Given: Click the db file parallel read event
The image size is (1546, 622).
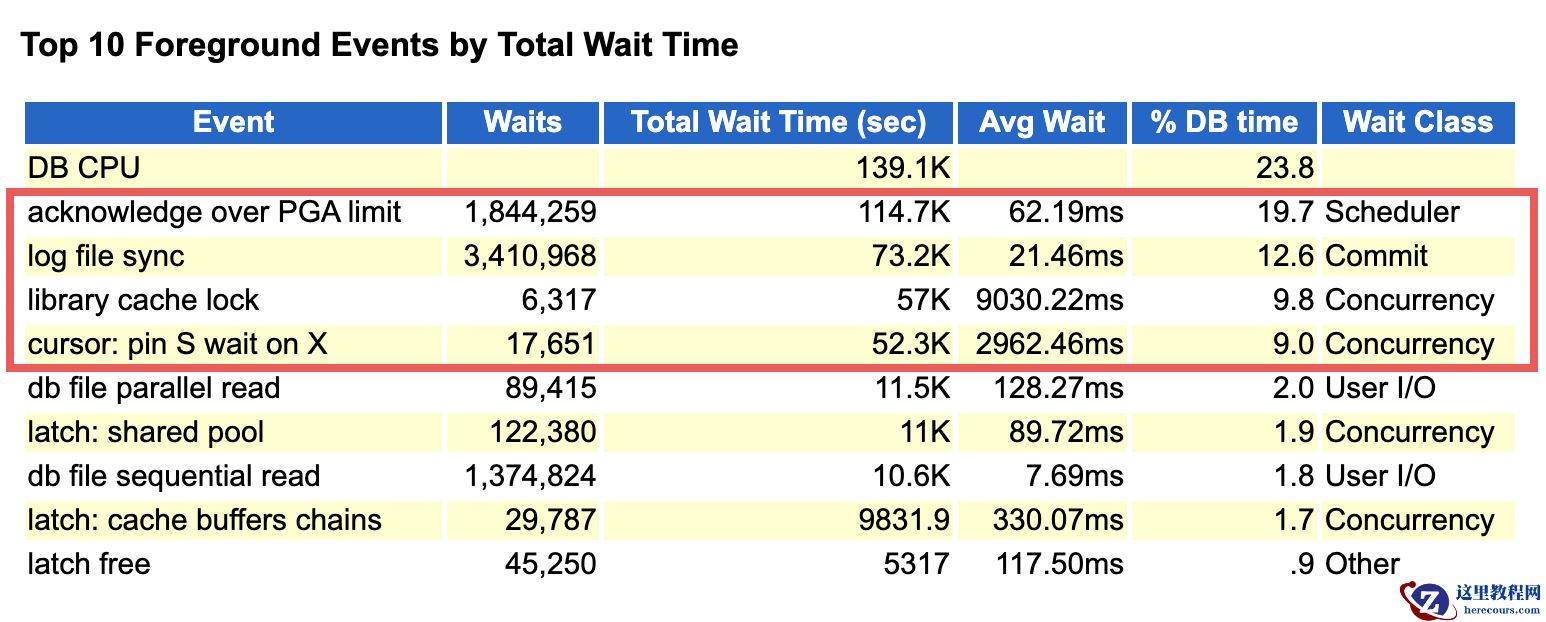Looking at the screenshot, I should [154, 388].
